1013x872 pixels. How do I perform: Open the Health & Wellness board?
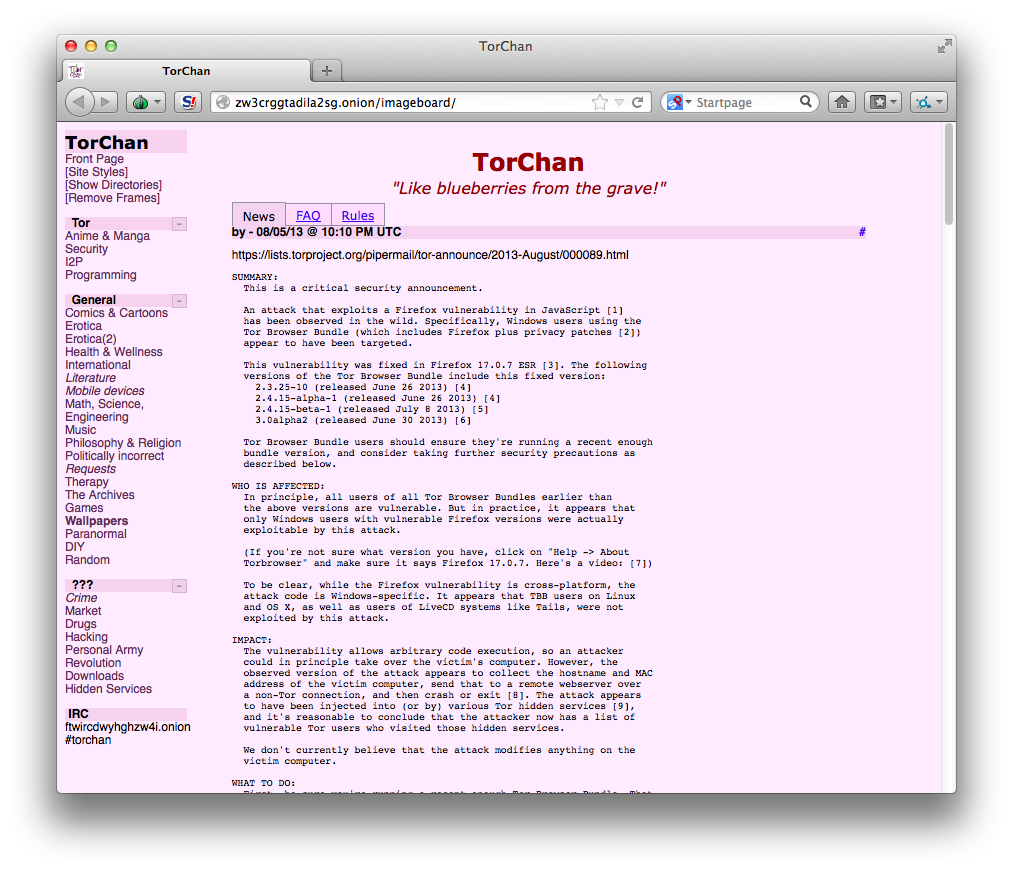114,352
